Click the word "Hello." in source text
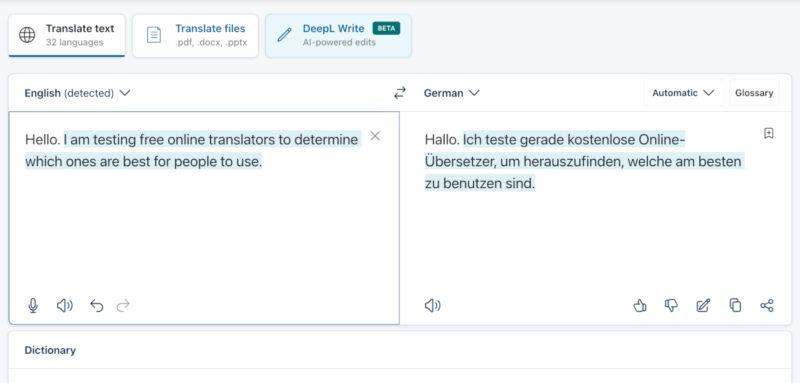 (x=42, y=139)
